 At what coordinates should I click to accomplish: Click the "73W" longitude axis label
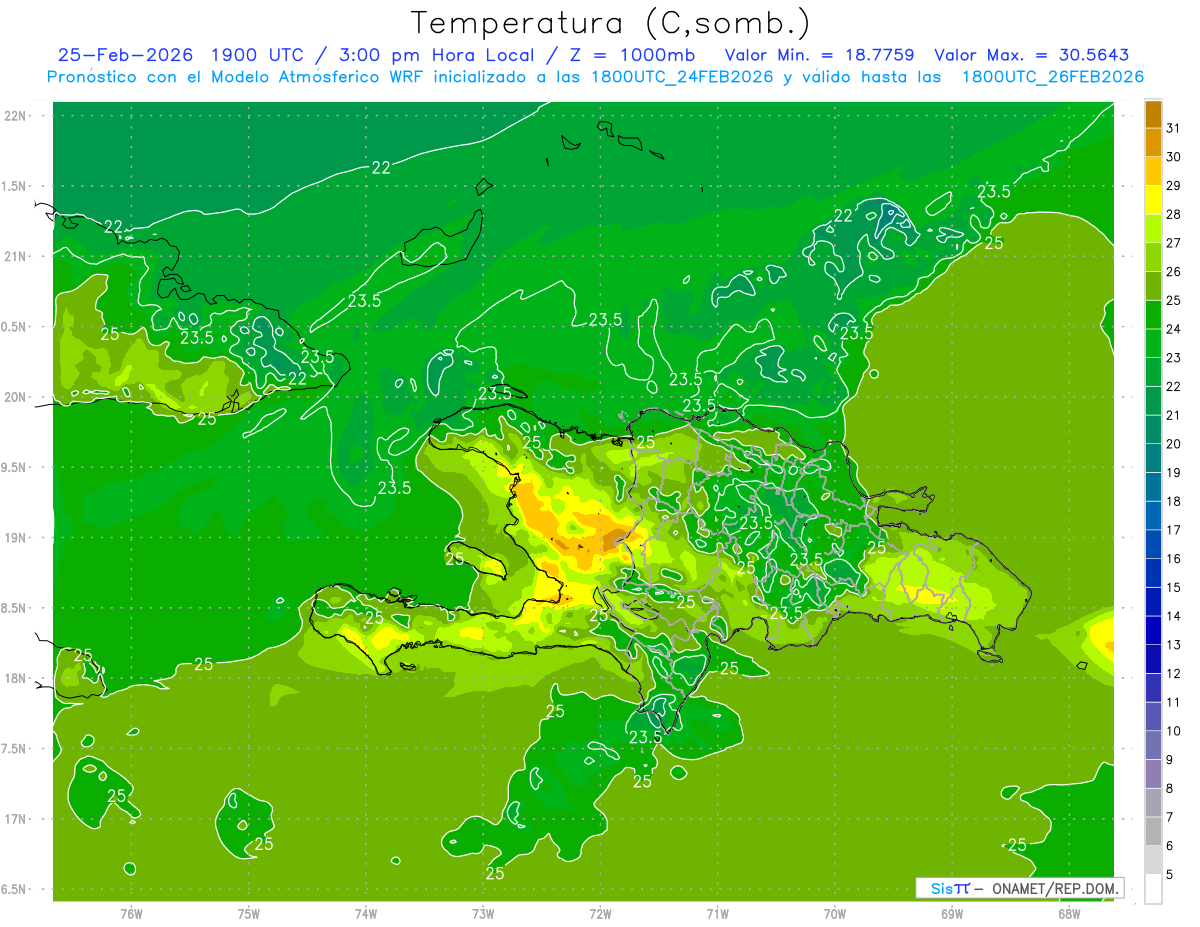[x=483, y=914]
